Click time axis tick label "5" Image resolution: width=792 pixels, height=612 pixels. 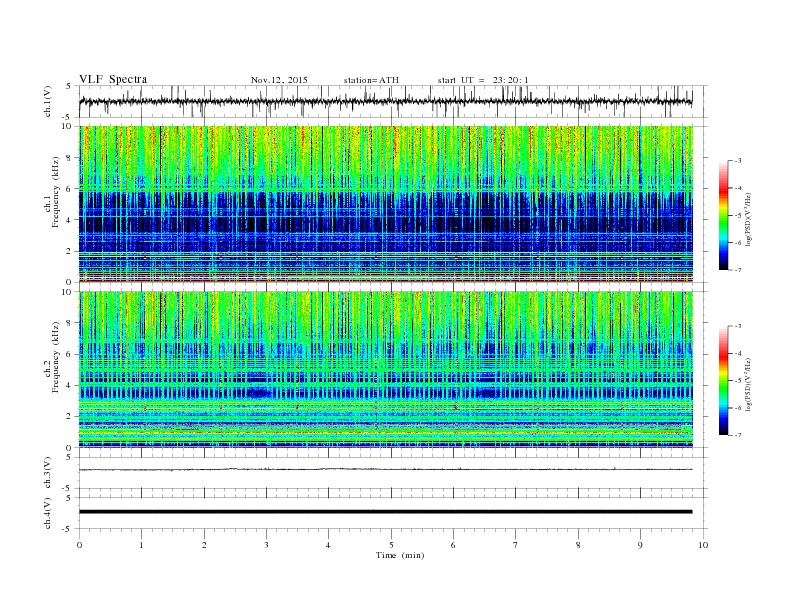(391, 545)
